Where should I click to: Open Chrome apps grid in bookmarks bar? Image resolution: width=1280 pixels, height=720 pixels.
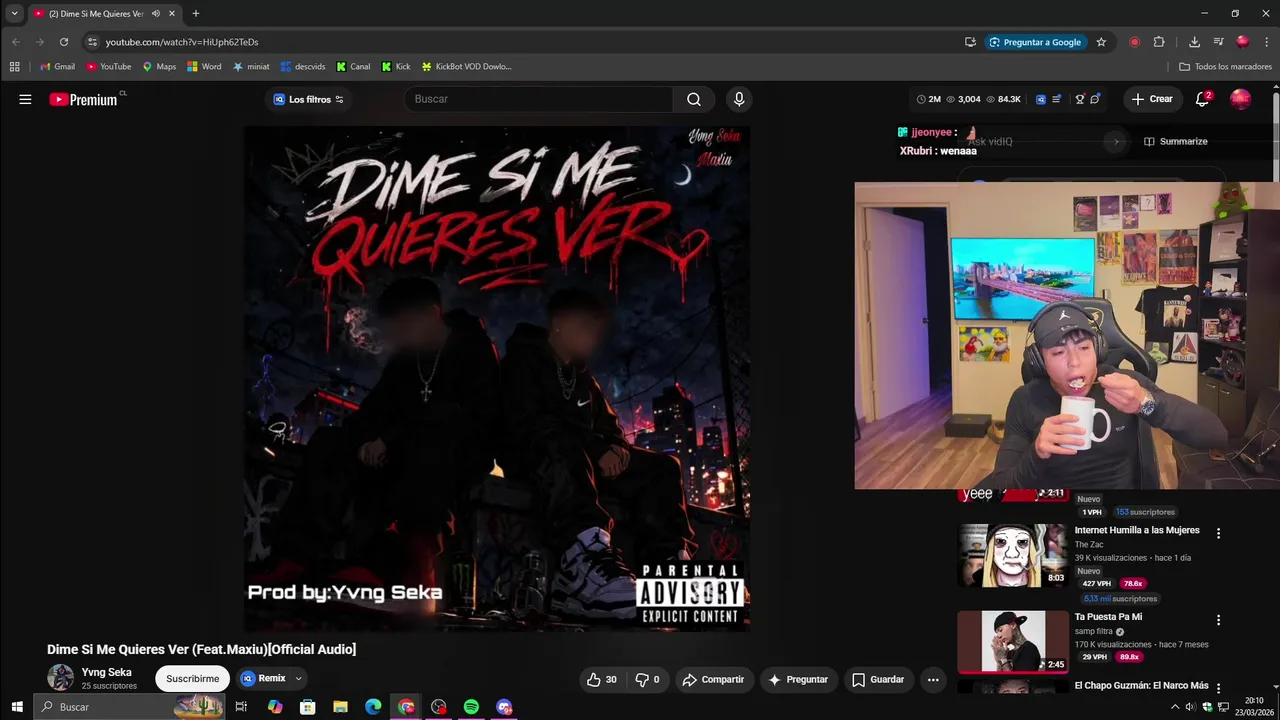(x=14, y=67)
